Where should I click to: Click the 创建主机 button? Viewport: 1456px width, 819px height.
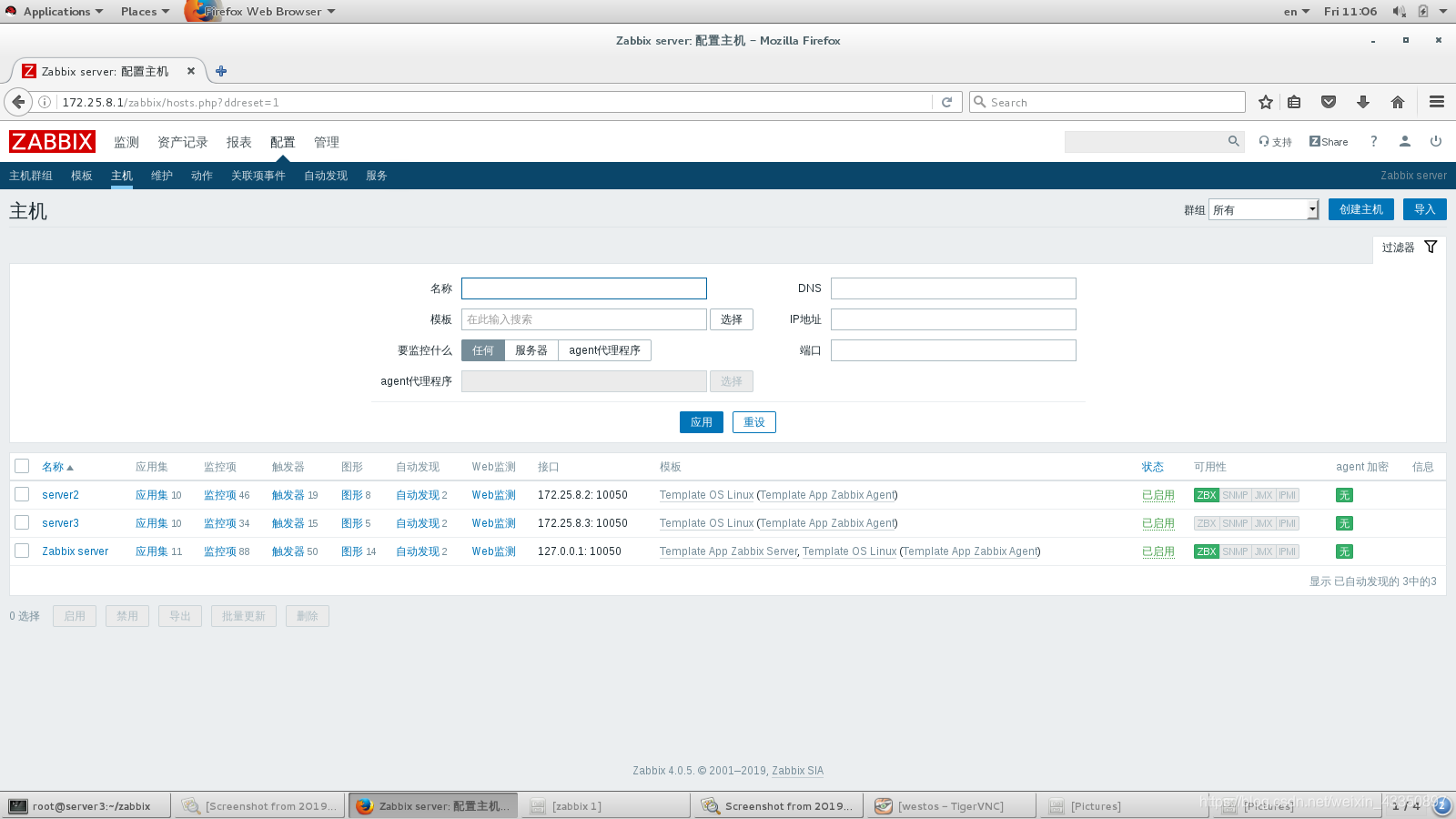(x=1361, y=209)
